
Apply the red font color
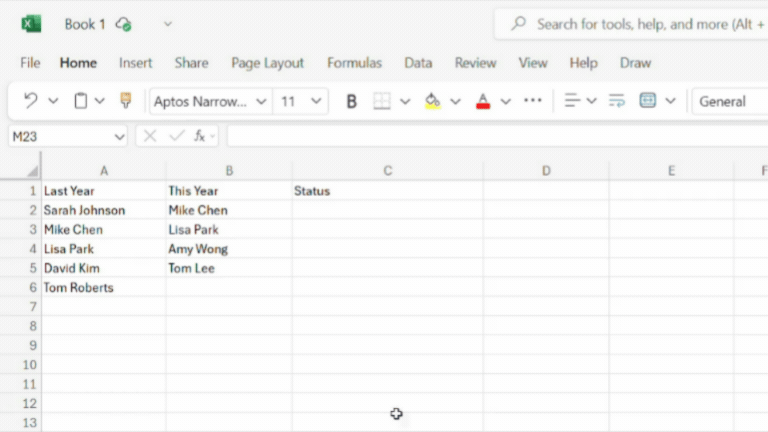point(483,101)
